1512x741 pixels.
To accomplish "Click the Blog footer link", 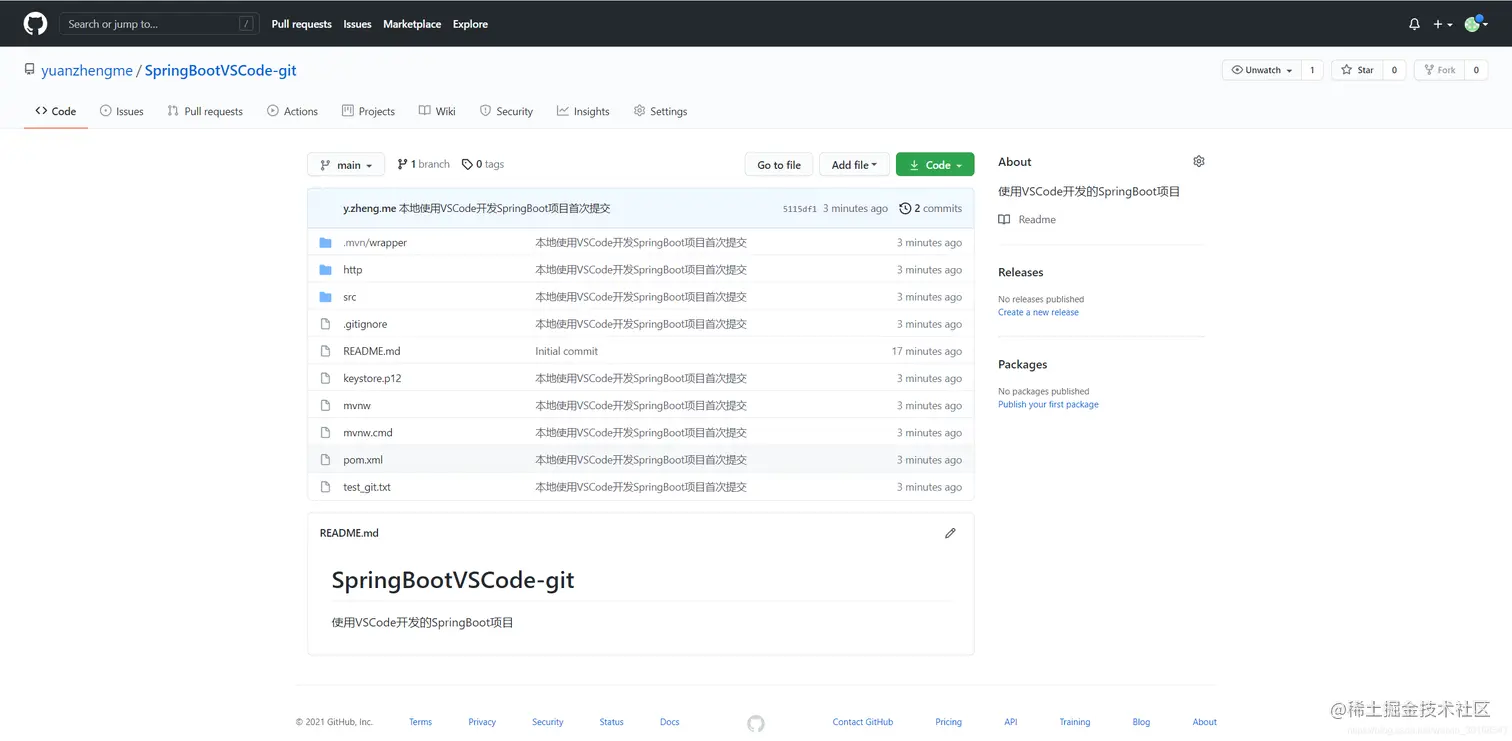I will click(x=1141, y=722).
